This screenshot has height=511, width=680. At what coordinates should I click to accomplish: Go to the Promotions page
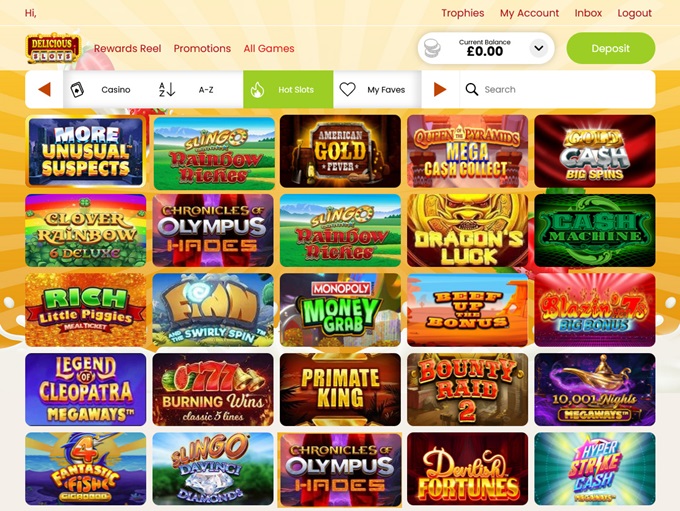click(202, 49)
